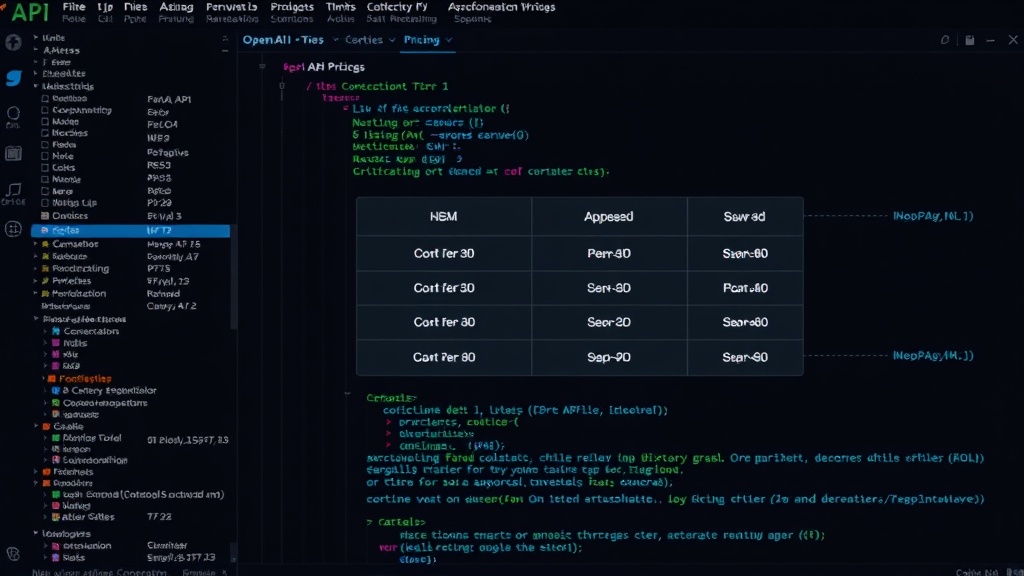
Task: Click the lower INeoPAg link beside the table
Action: tap(933, 355)
